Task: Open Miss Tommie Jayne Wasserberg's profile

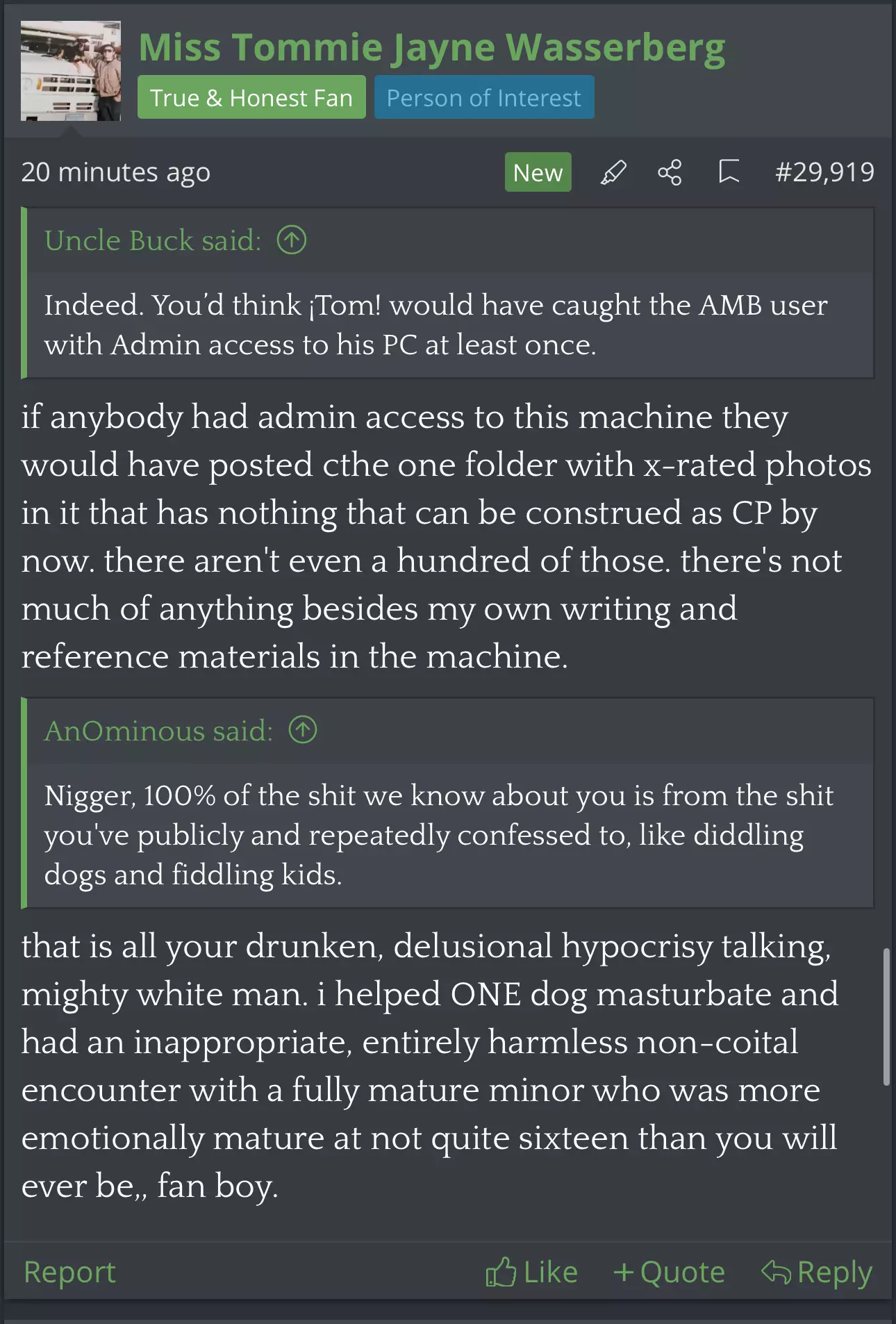Action: pos(431,47)
